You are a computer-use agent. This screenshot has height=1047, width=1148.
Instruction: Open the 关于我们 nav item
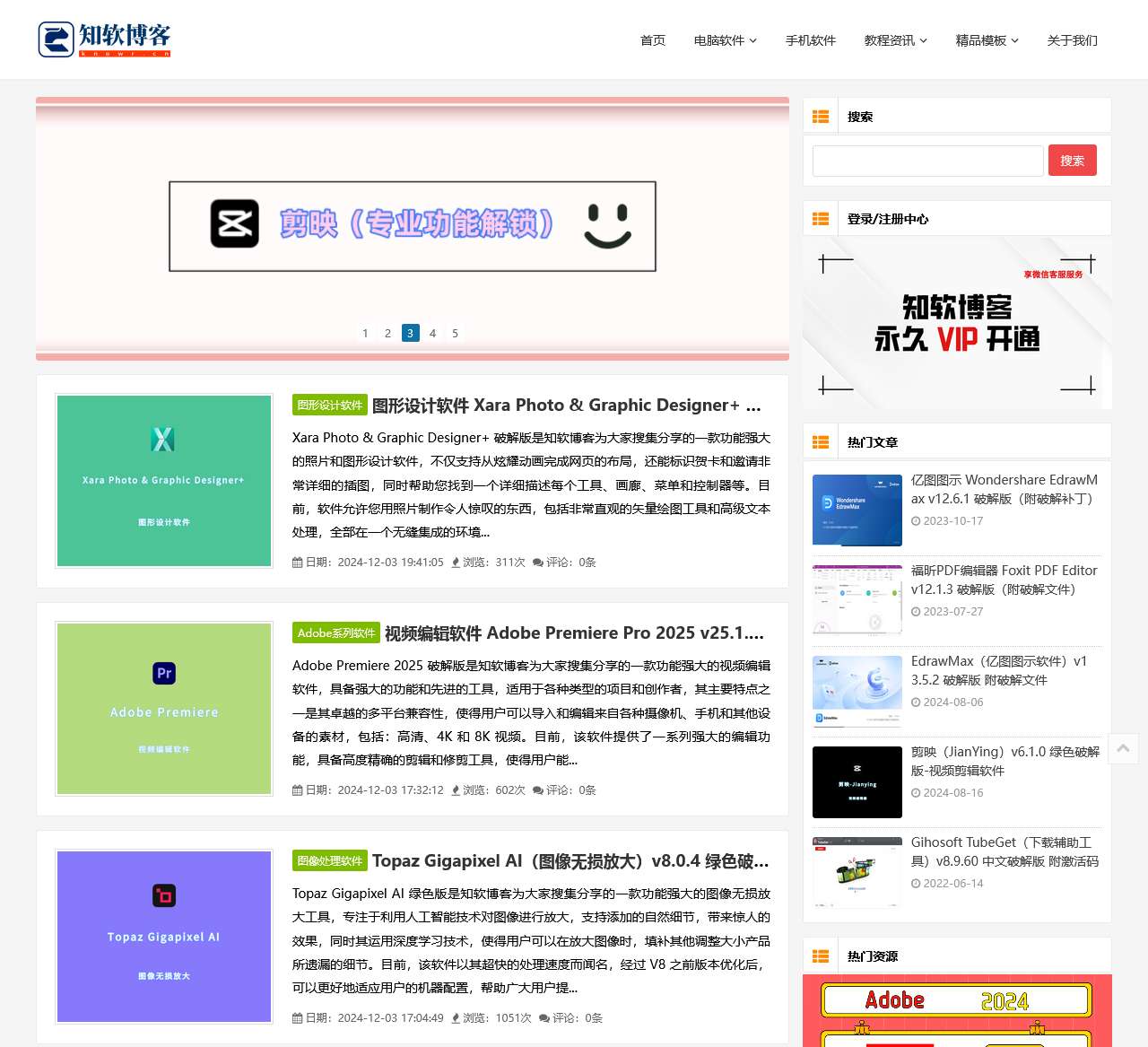click(1073, 40)
